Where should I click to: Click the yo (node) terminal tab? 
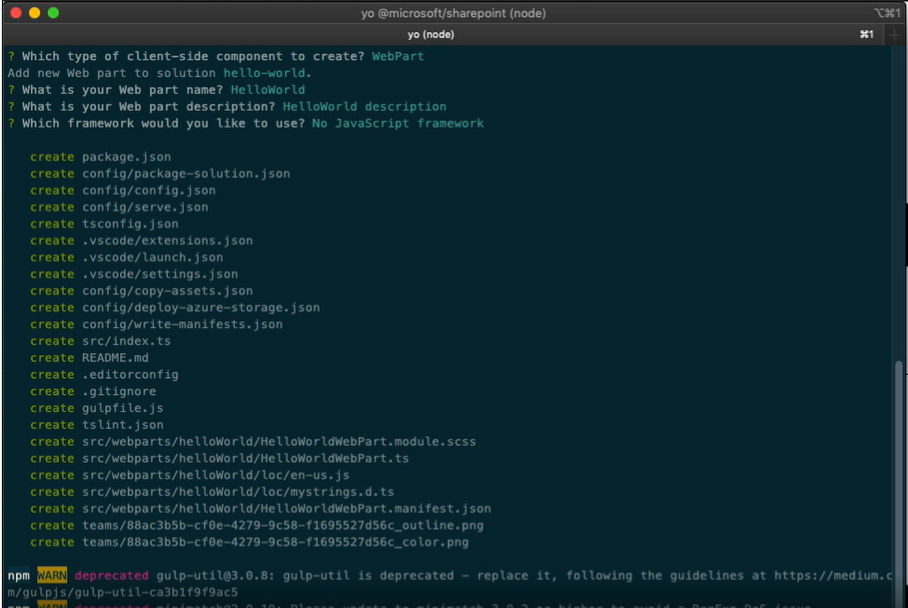[431, 35]
